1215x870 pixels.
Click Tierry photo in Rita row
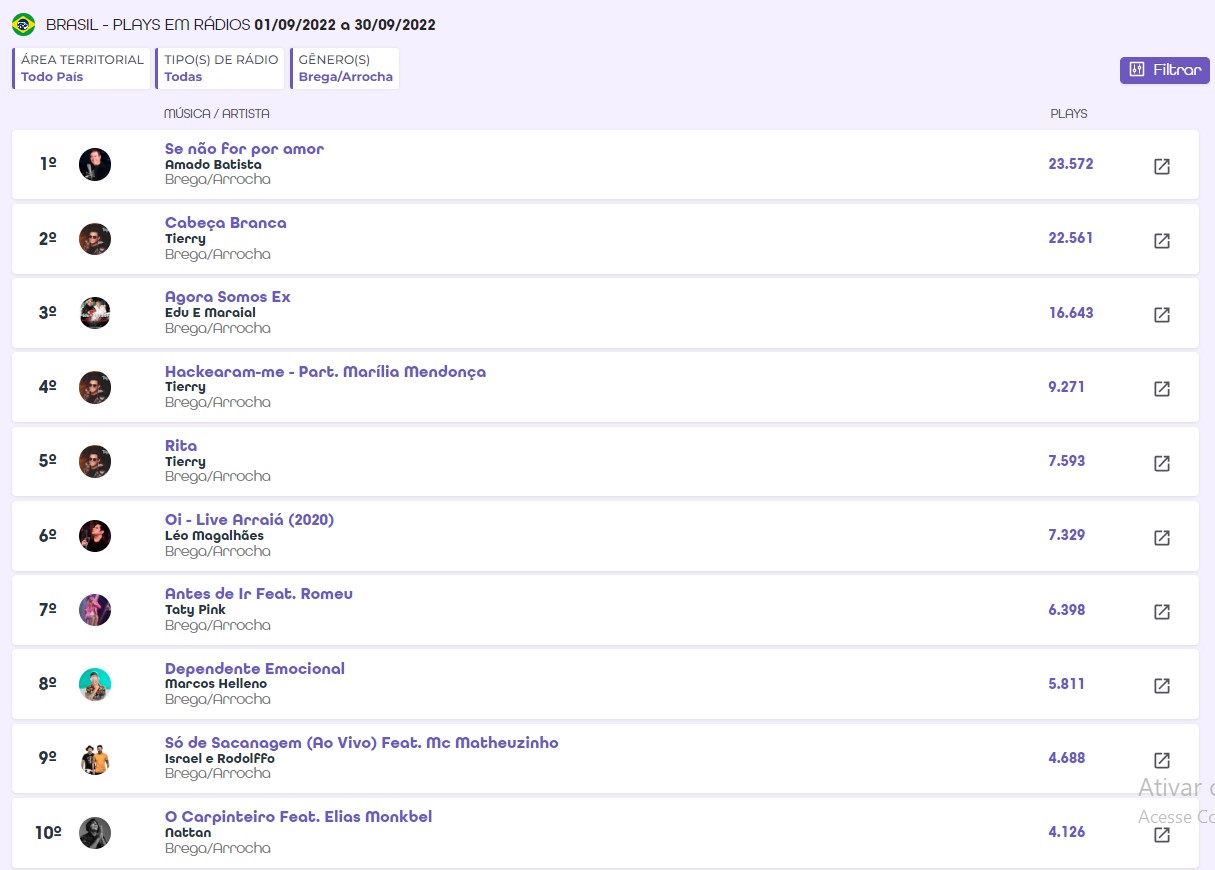click(95, 461)
